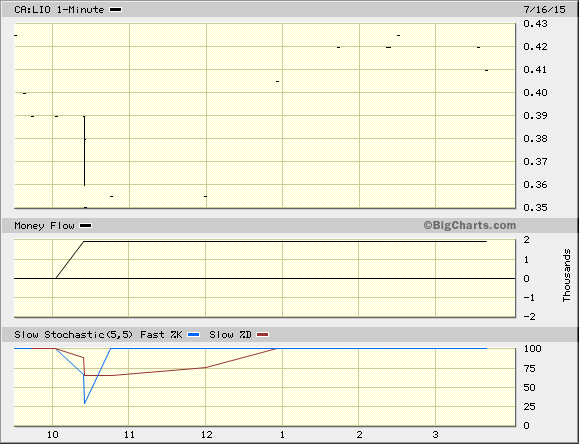Click the BigCharts.com watermark
The width and height of the screenshot is (579, 444).
coord(470,225)
